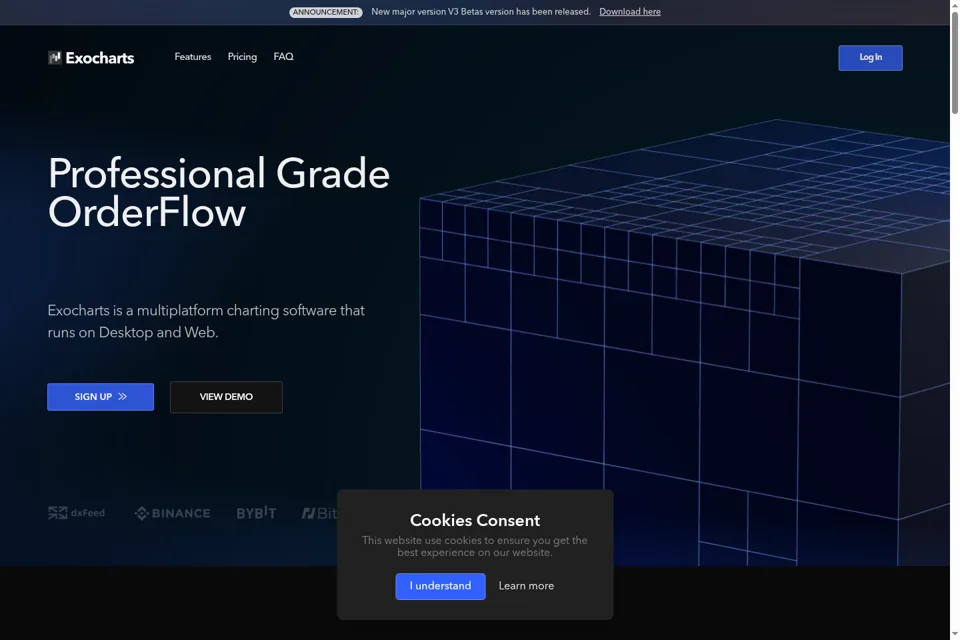This screenshot has height=640, width=960.
Task: Click the ANNOUNCEMENT badge
Action: coord(326,12)
